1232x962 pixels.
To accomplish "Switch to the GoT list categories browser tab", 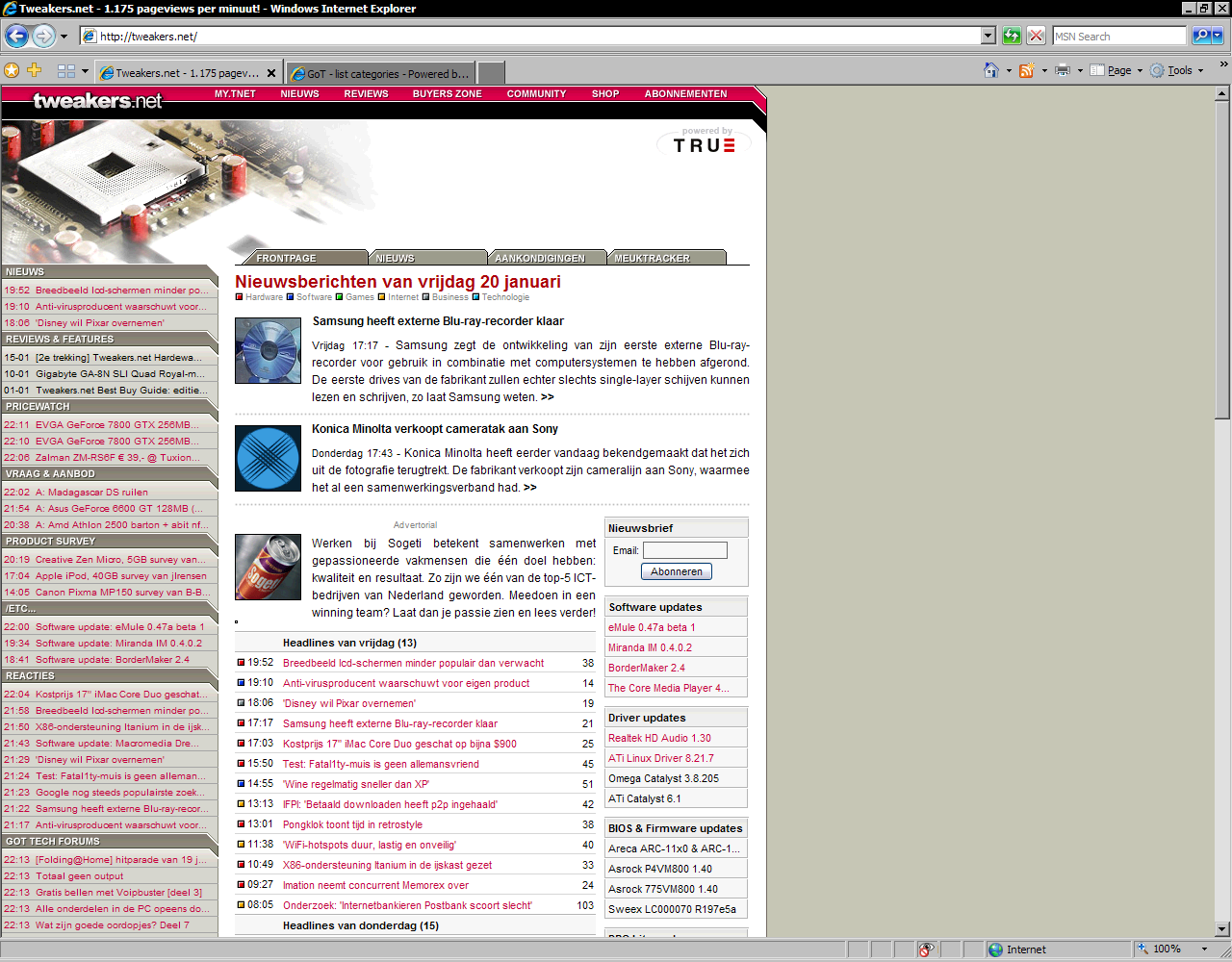I will point(379,73).
